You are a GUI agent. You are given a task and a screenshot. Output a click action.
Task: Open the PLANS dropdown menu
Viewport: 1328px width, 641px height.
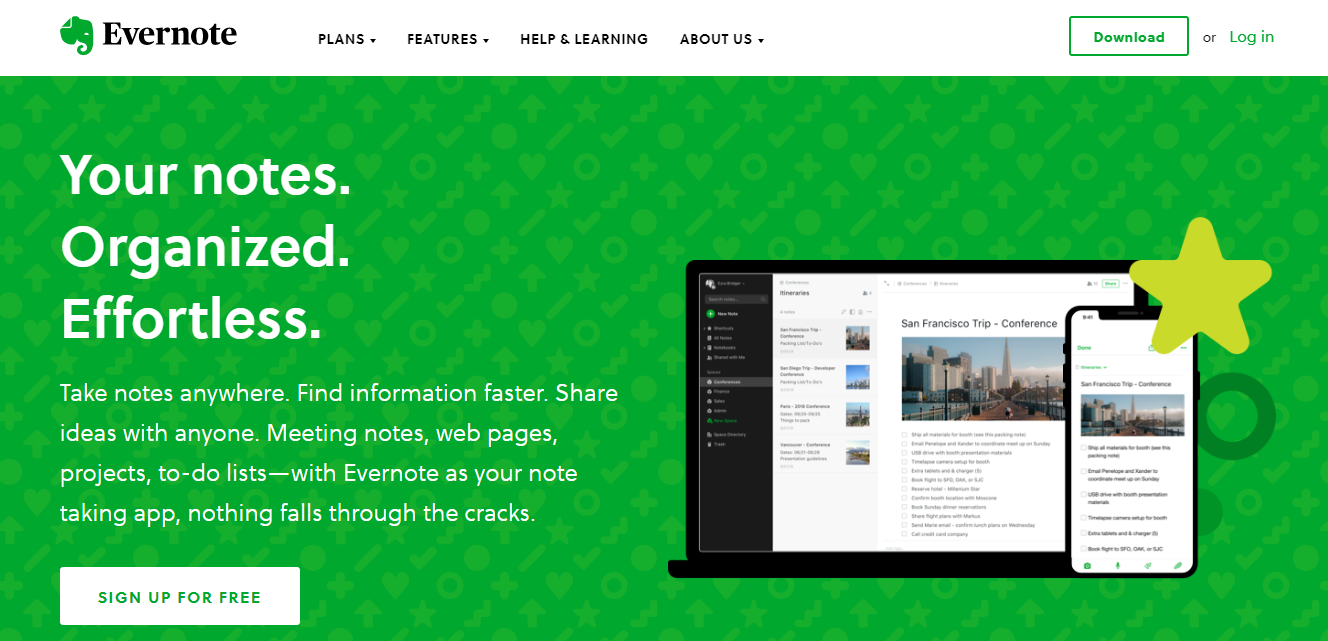[x=347, y=39]
